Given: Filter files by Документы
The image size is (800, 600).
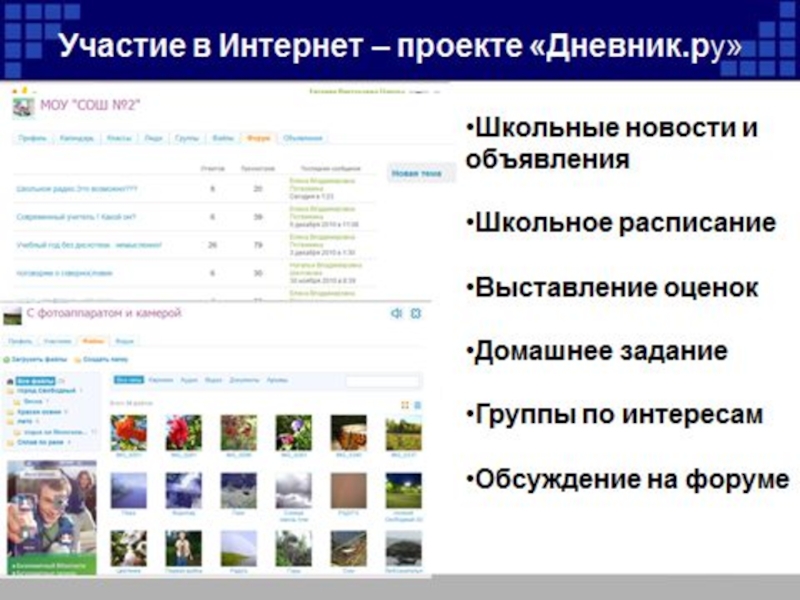Looking at the screenshot, I should pos(244,380).
